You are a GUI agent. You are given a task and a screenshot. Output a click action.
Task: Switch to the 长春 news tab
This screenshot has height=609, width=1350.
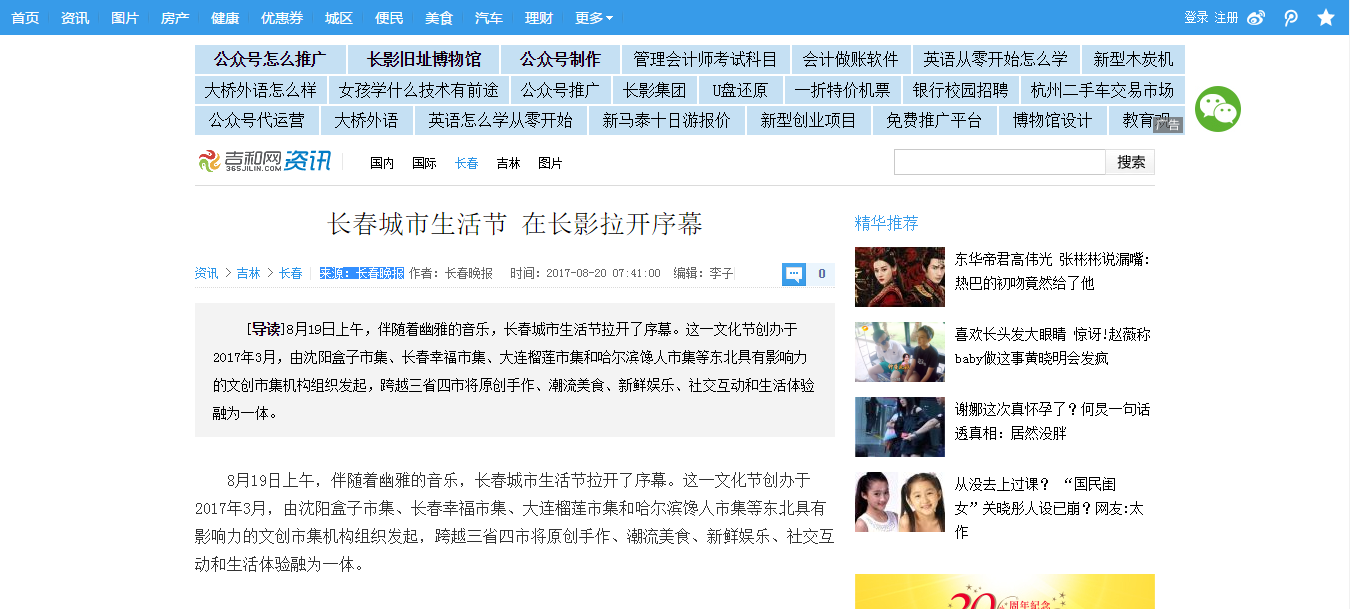pos(467,163)
